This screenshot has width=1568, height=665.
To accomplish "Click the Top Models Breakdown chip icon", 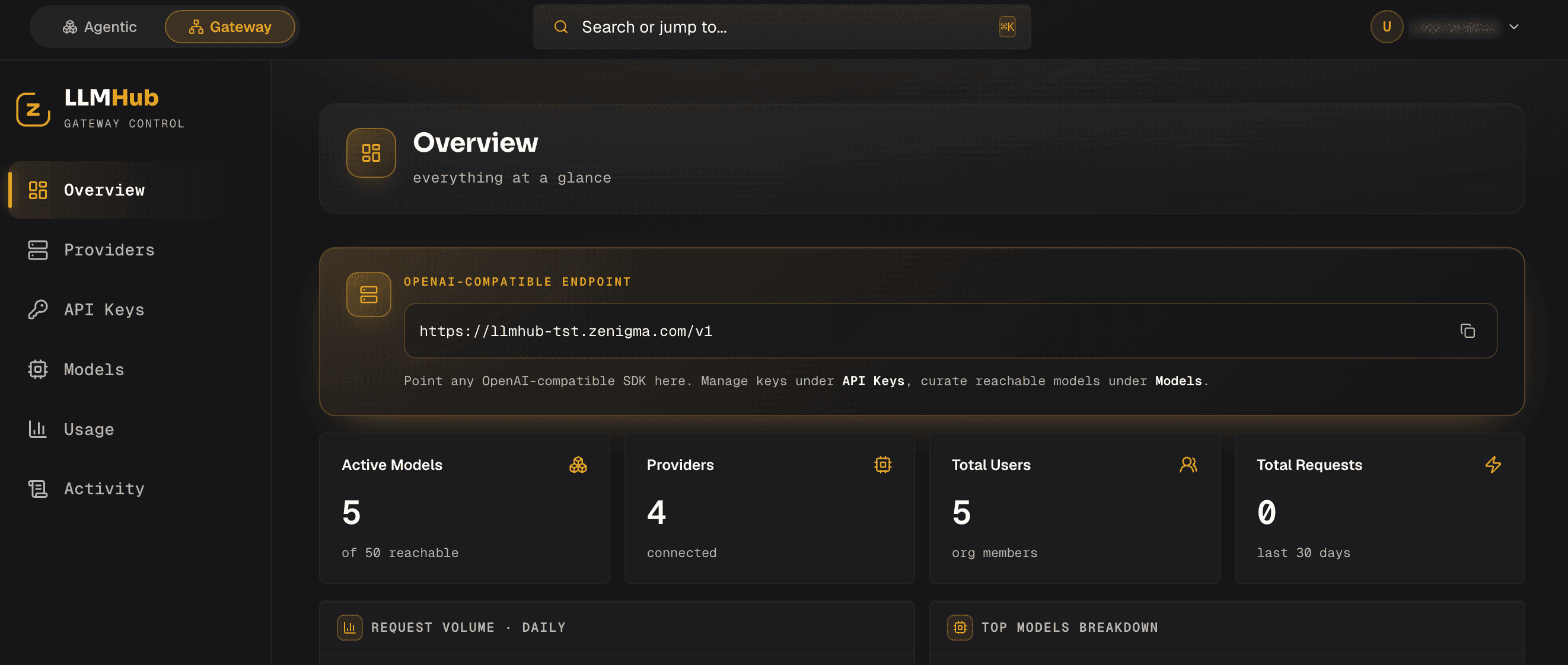I will (x=960, y=627).
